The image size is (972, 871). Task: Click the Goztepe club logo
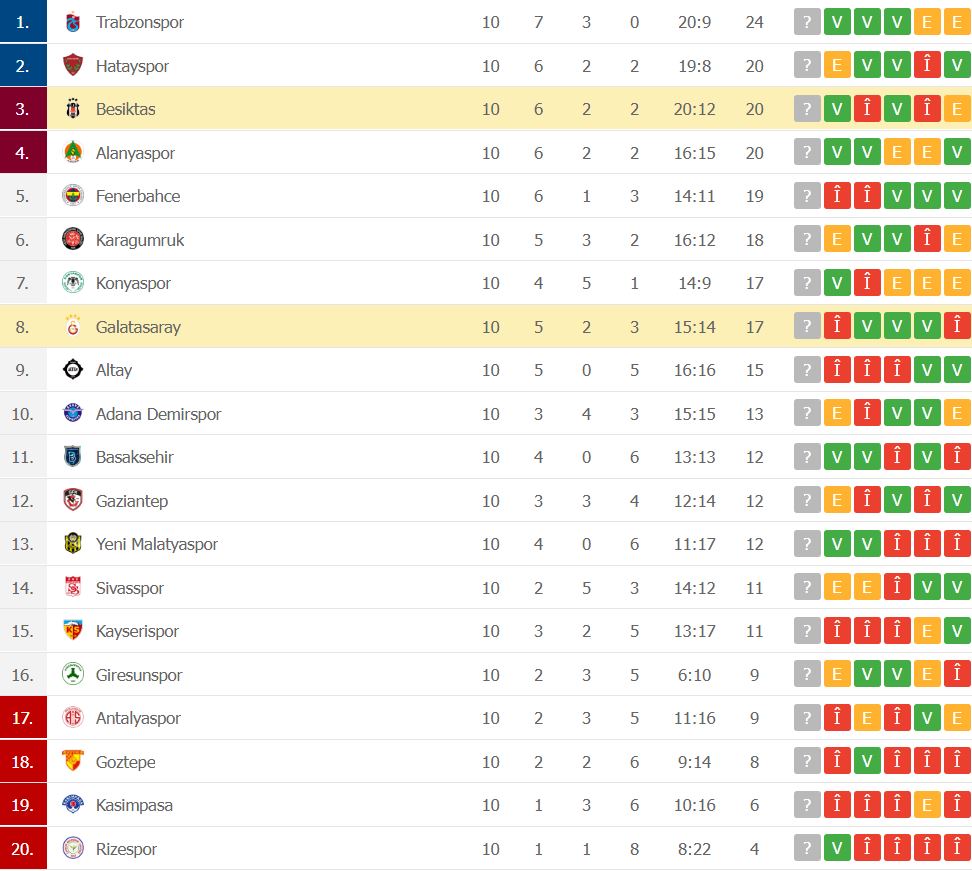[73, 762]
